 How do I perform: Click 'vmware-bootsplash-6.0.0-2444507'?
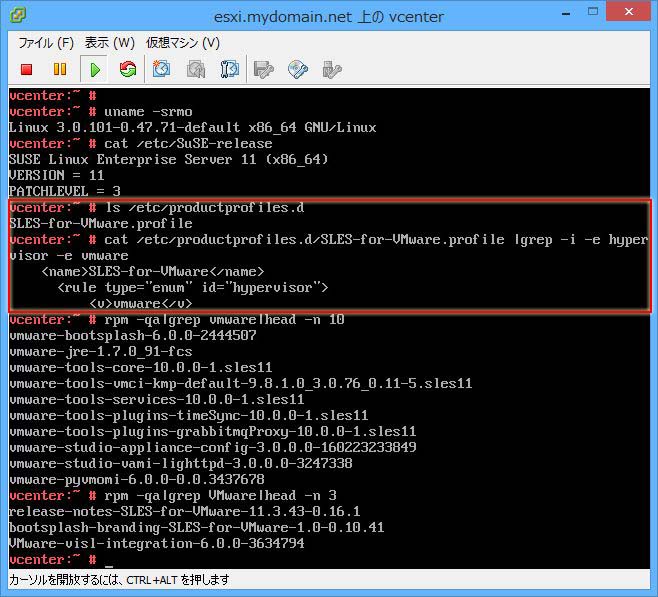[x=133, y=335]
